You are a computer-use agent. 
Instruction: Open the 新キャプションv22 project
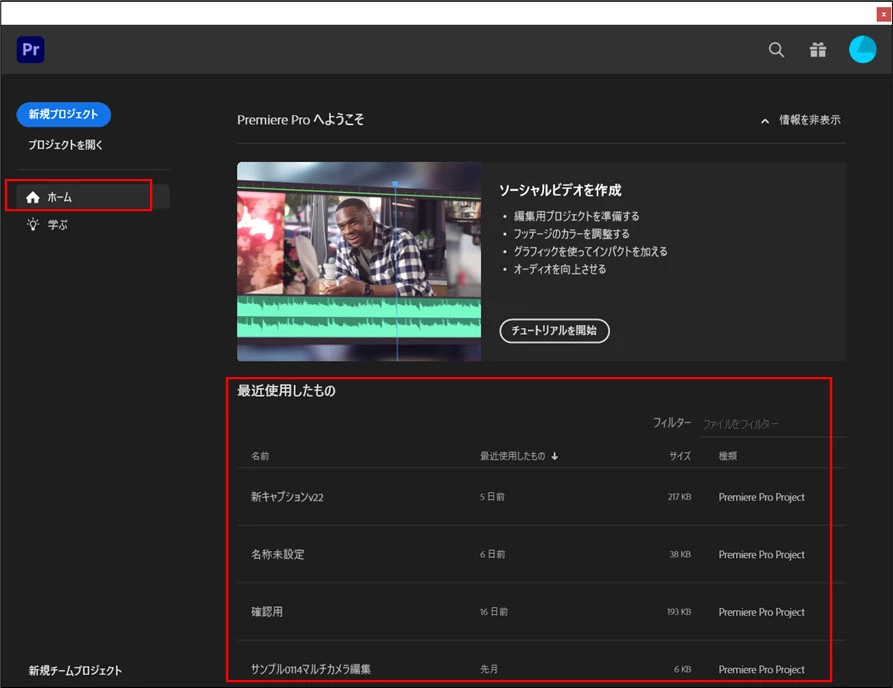tap(287, 497)
